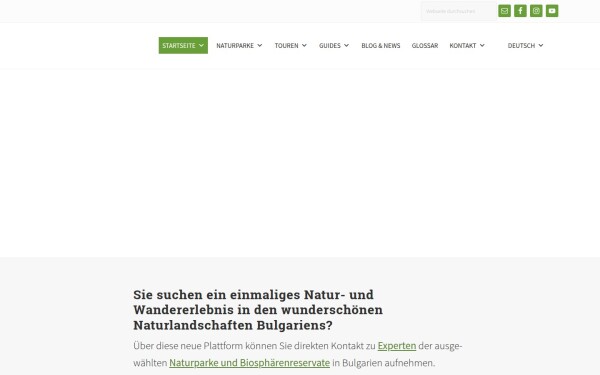Image resolution: width=600 pixels, height=375 pixels.
Task: Expand the Guides dropdown arrow
Action: click(x=346, y=46)
